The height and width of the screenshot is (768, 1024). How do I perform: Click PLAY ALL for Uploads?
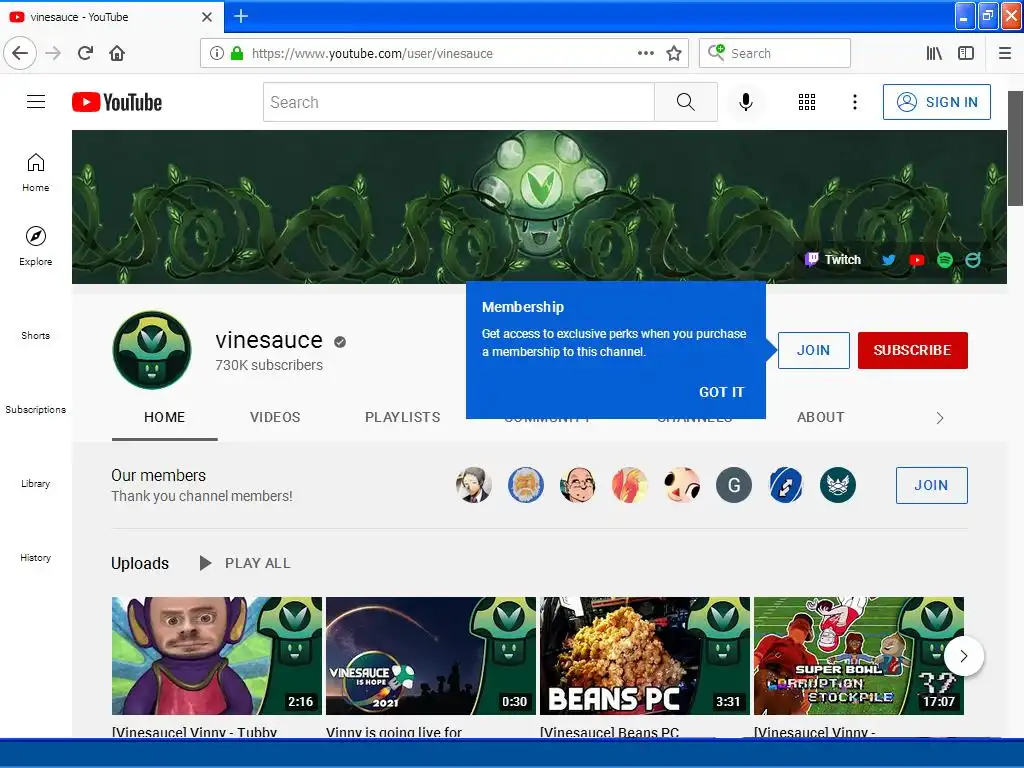246,563
